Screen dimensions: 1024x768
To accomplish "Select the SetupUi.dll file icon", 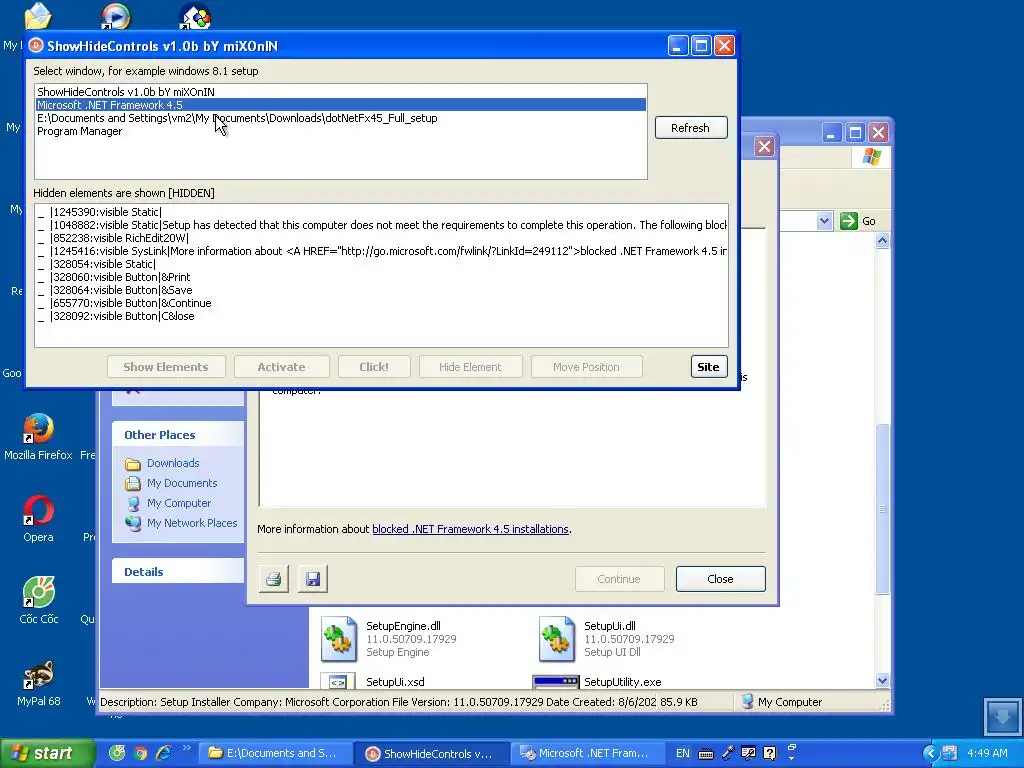I will [x=557, y=639].
